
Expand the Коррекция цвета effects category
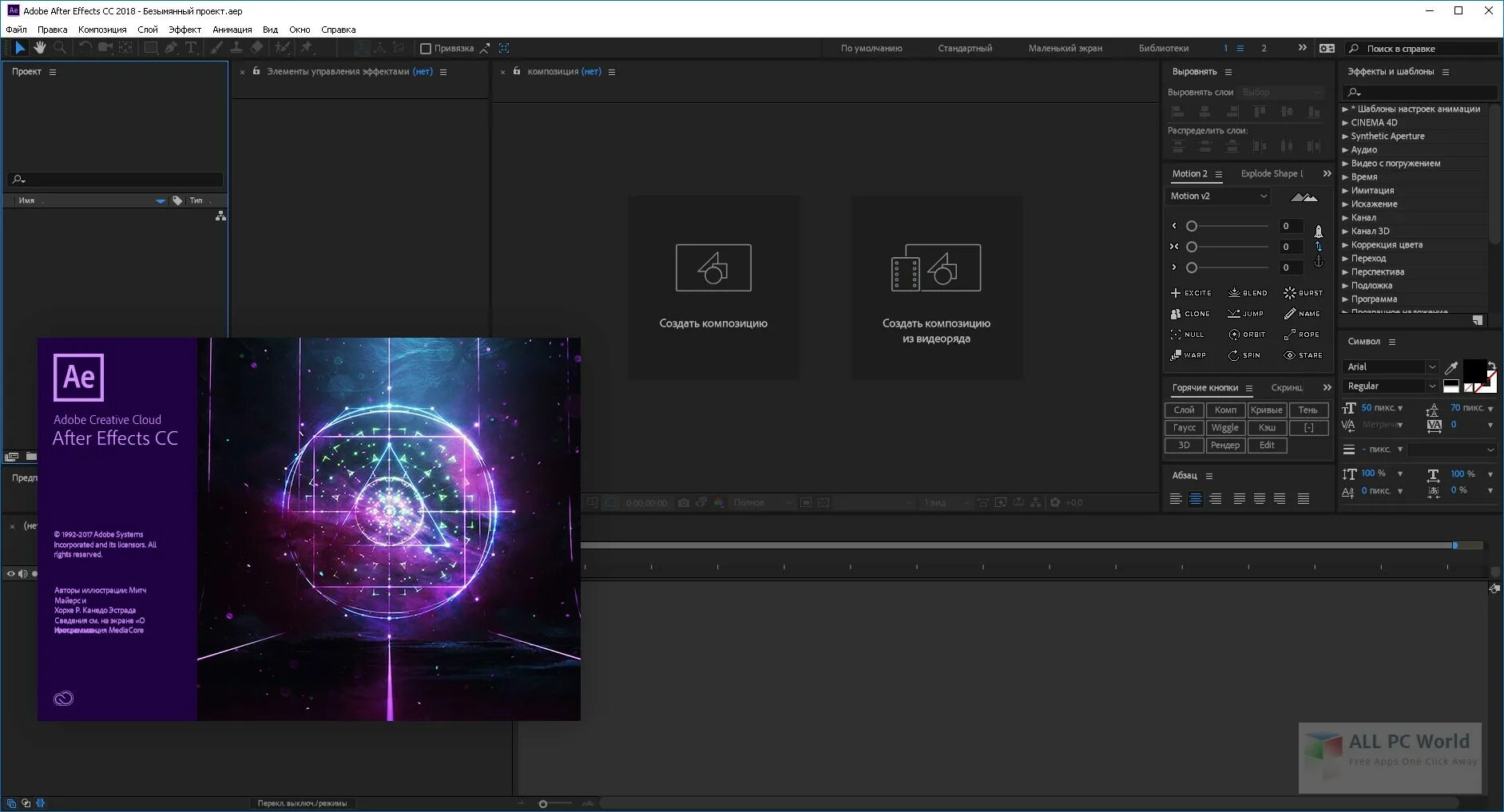1345,245
